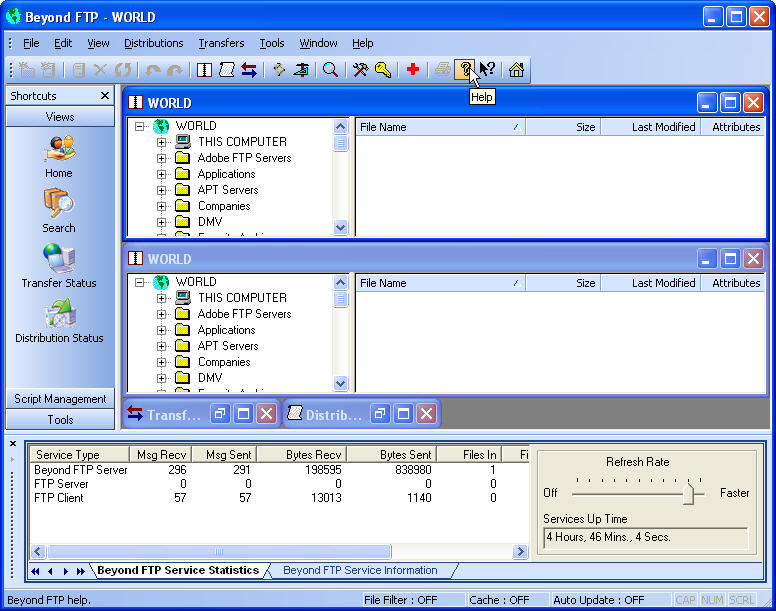Screen dimensions: 776x611
Task: Click the greyed-out refresh arrows toolbar icon
Action: [123, 70]
